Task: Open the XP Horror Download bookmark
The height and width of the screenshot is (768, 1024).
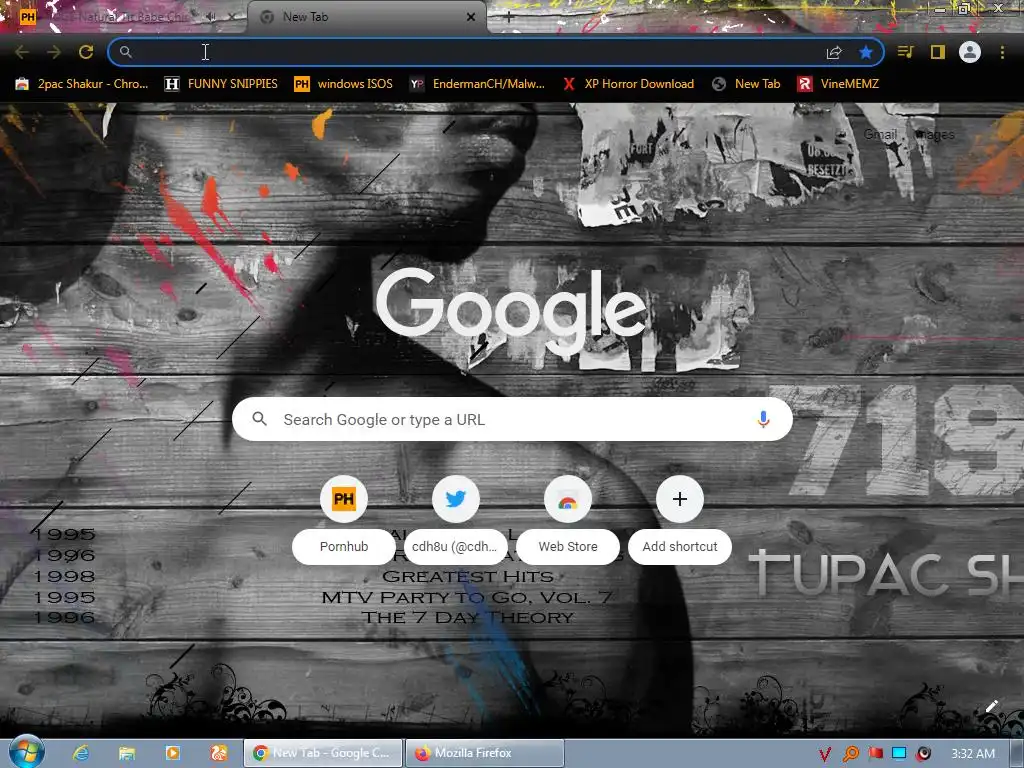Action: (628, 84)
